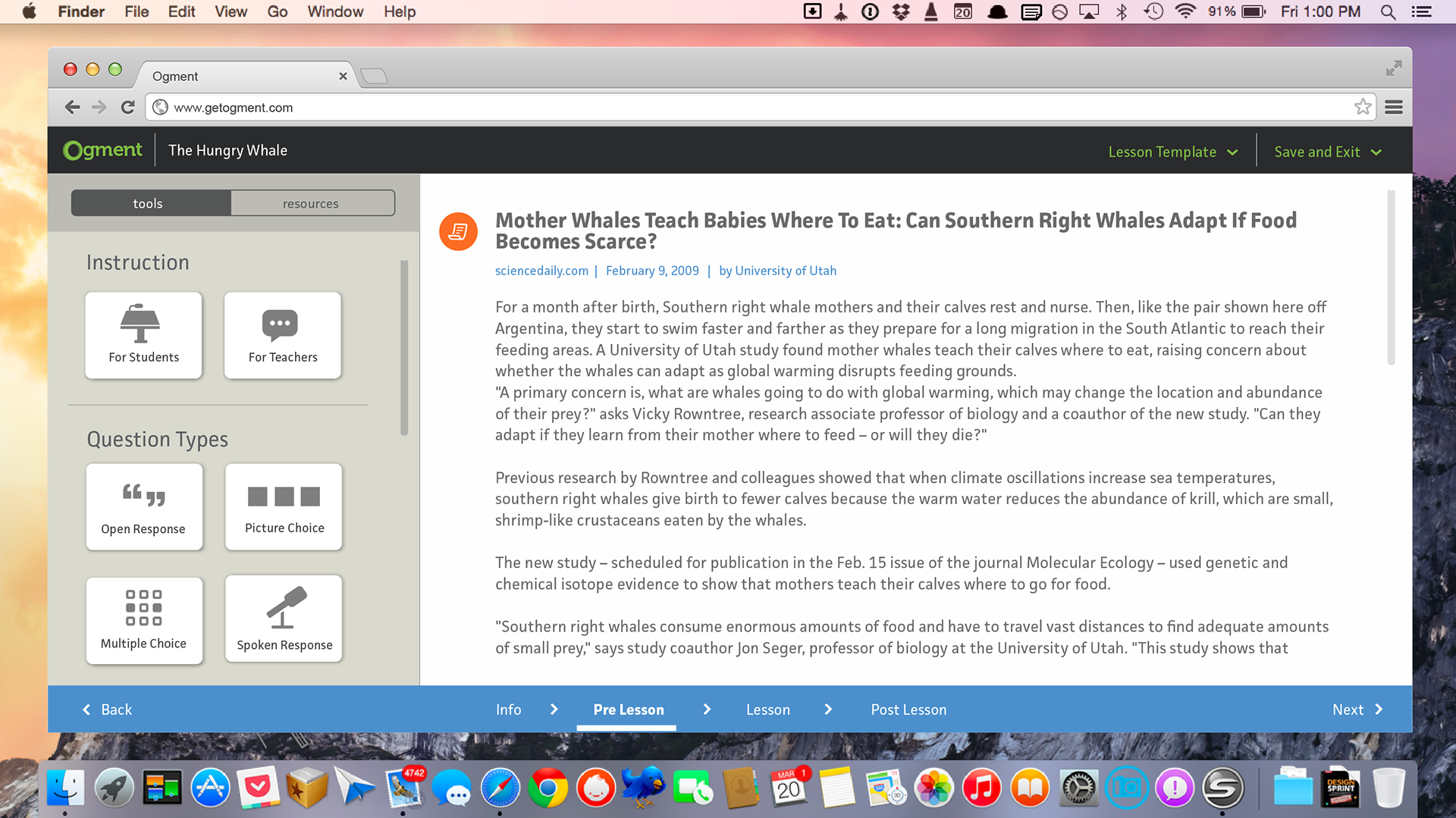Bookmark the page with the star icon
1456x818 pixels.
(x=1363, y=107)
